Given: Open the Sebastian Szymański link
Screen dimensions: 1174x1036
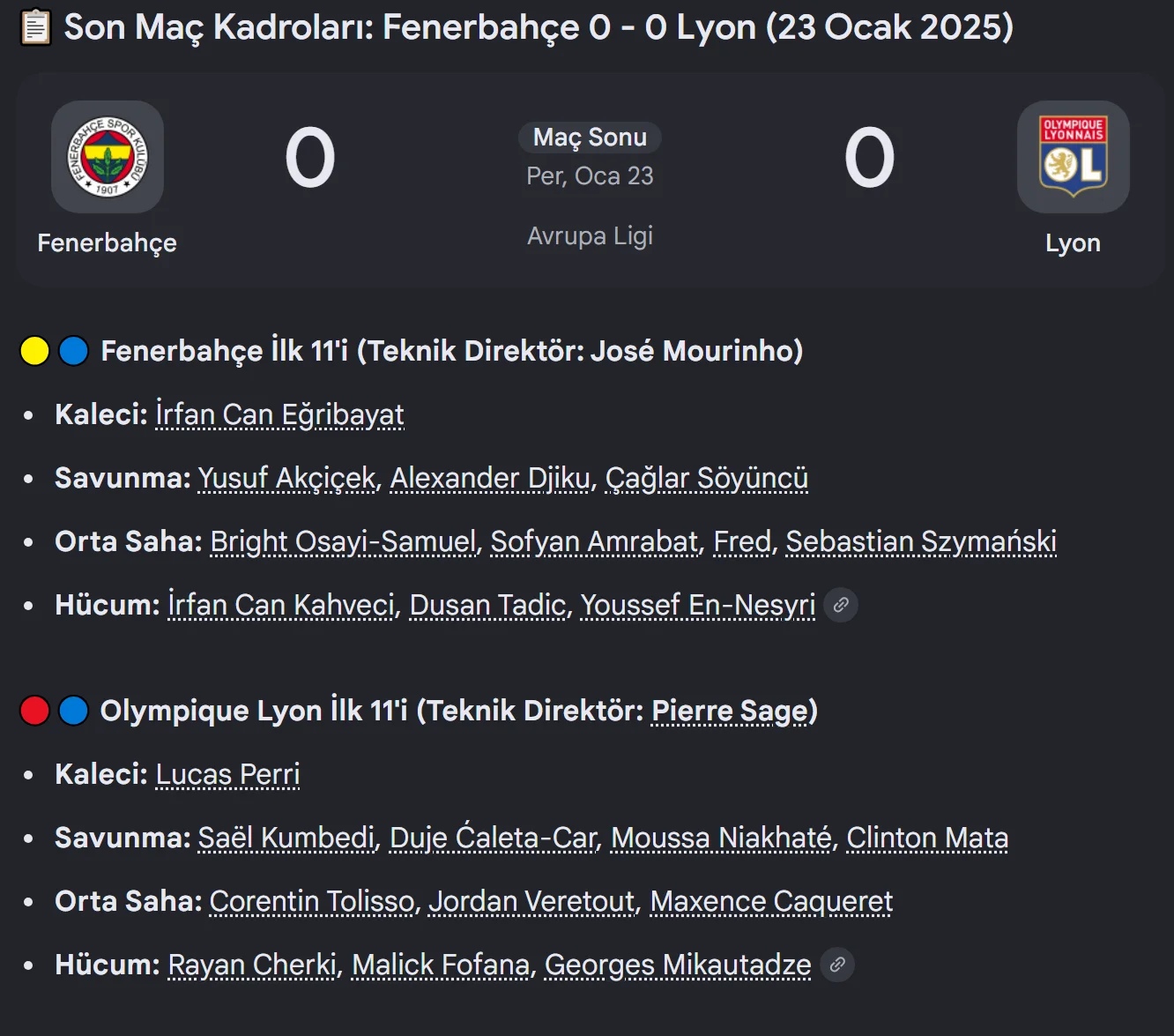Looking at the screenshot, I should click(x=921, y=541).
